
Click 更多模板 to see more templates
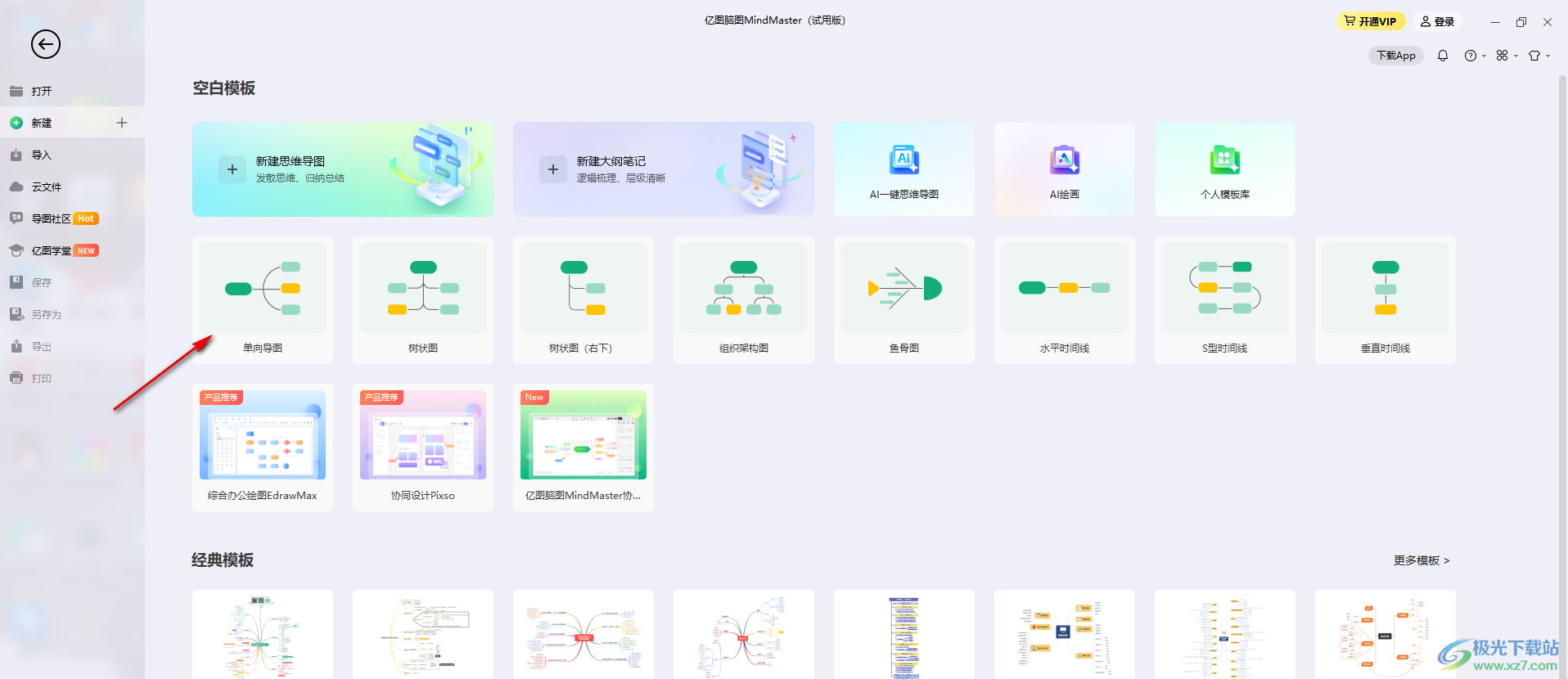(x=1422, y=560)
